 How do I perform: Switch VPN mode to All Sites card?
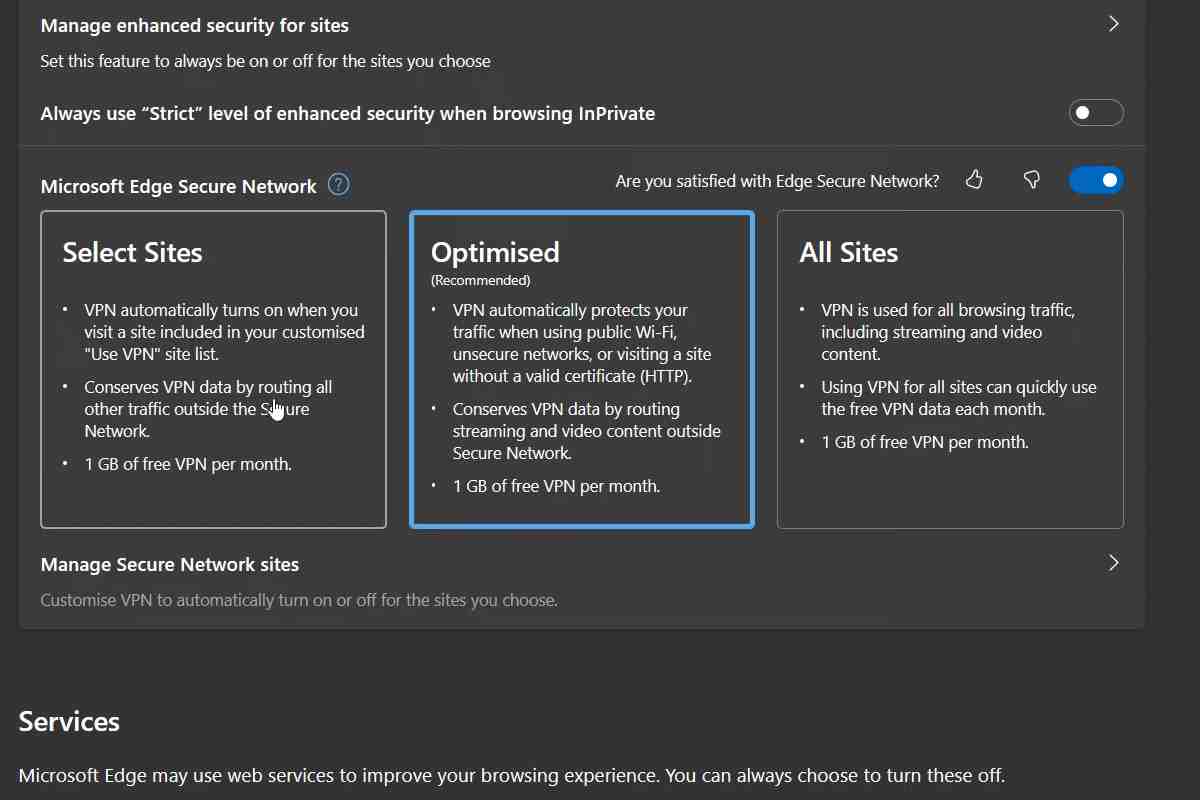949,369
